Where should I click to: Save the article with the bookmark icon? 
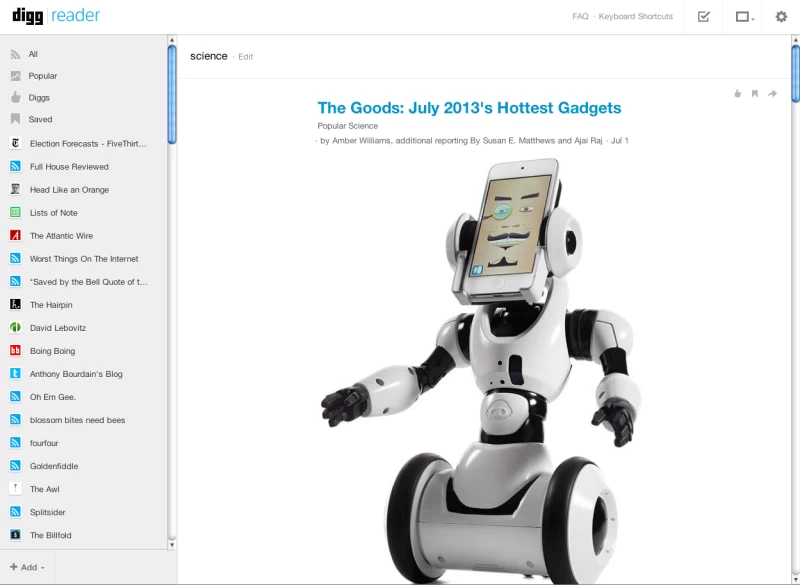(755, 94)
